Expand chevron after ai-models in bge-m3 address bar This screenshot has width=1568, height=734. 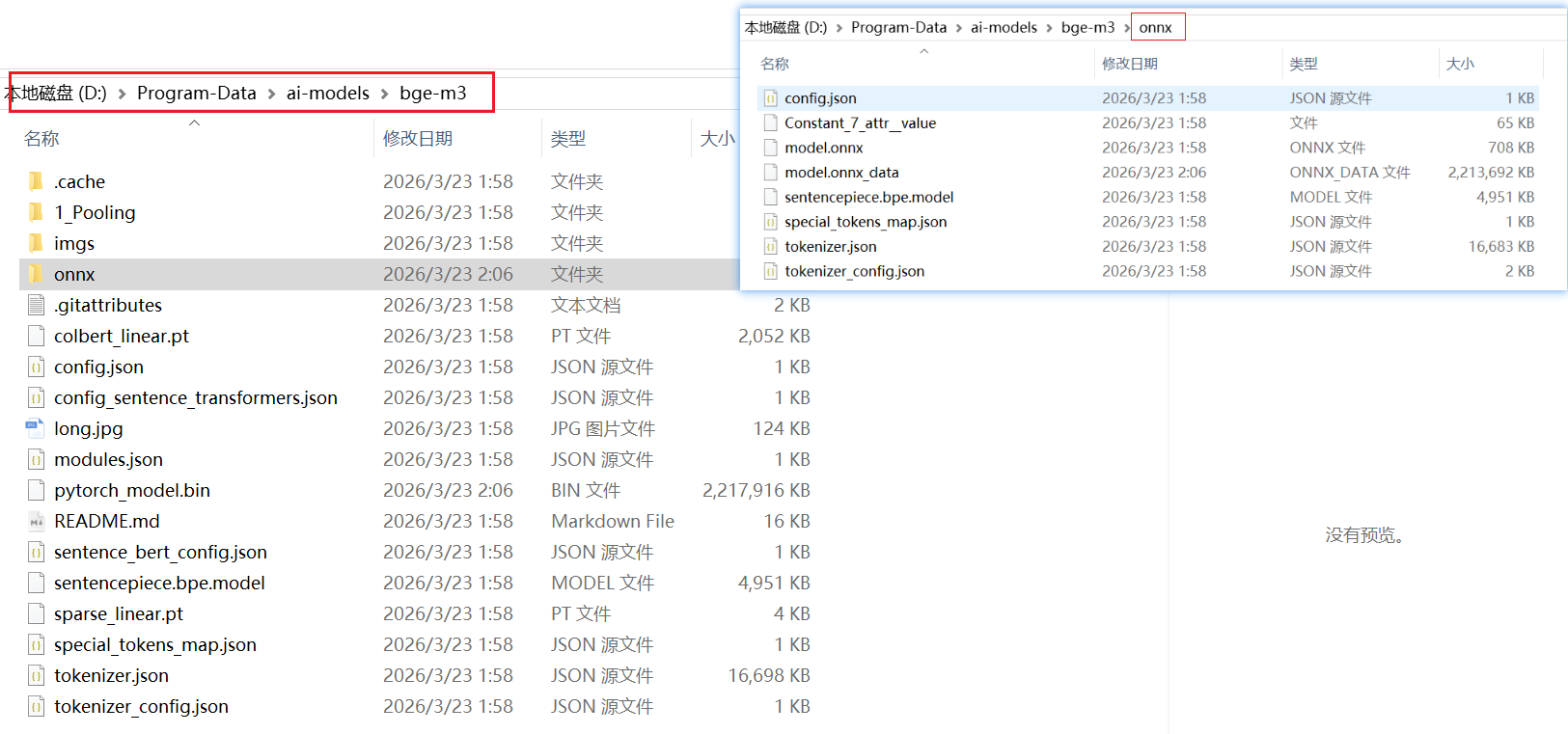click(384, 94)
